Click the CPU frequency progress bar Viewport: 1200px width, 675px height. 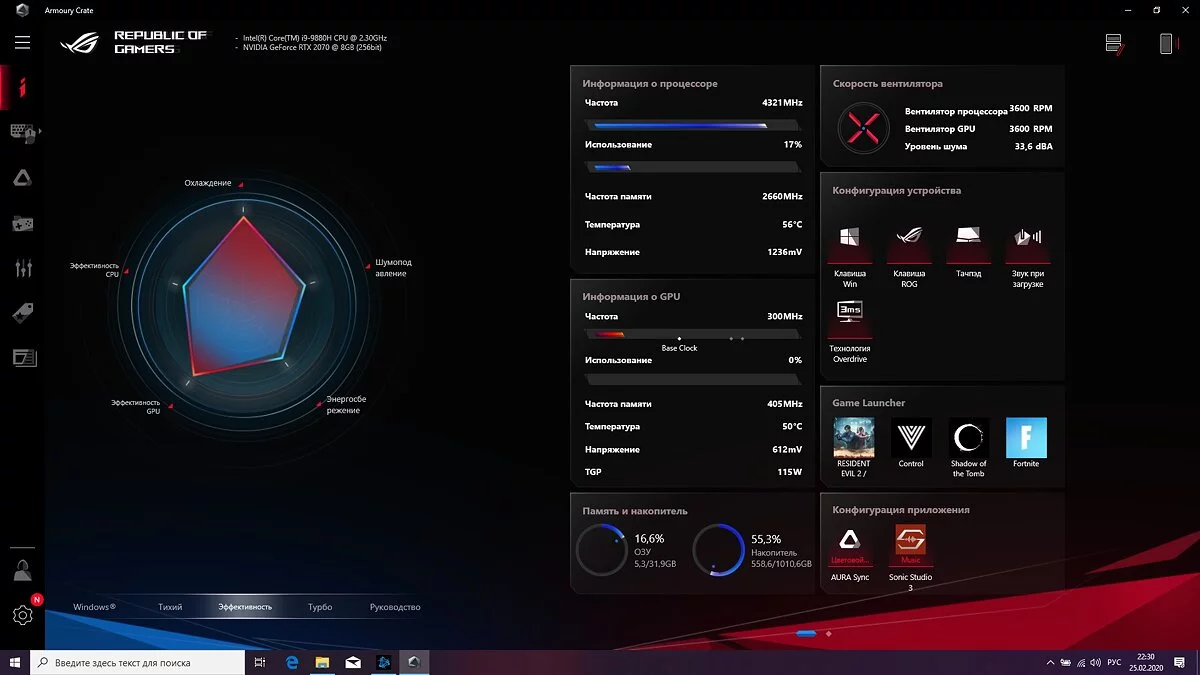[x=692, y=125]
